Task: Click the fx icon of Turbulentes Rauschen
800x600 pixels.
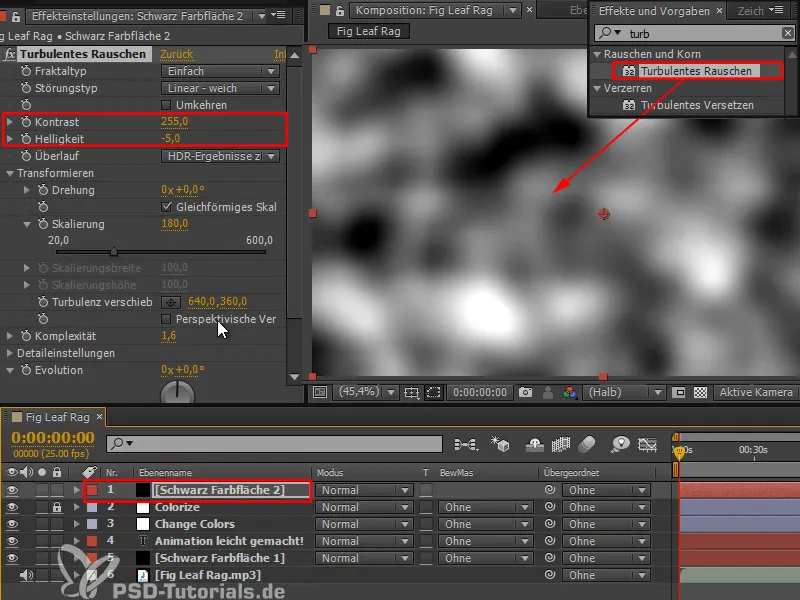Action: 9,54
